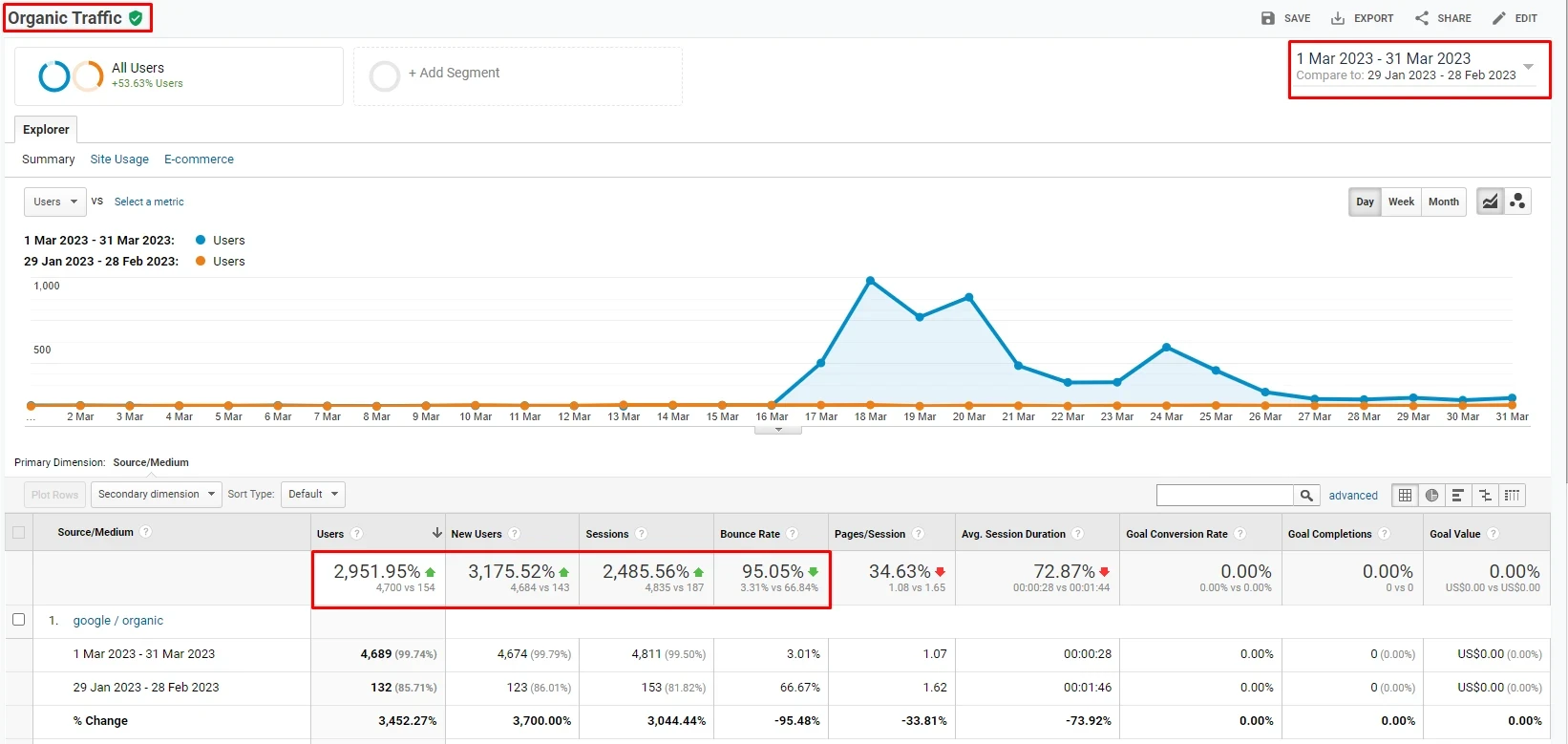Screen dimensions: 1568x744
Task: Click the Edit pencil icon
Action: click(x=1499, y=18)
